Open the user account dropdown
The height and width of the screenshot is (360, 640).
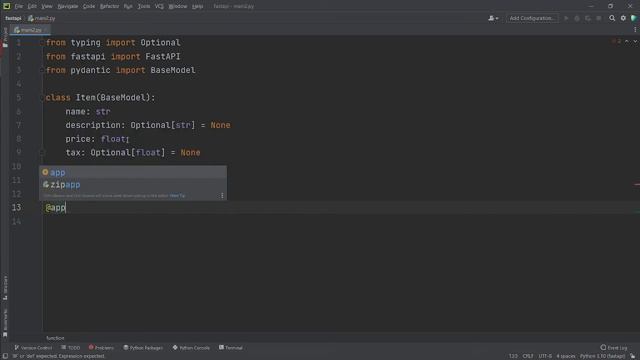click(493, 18)
